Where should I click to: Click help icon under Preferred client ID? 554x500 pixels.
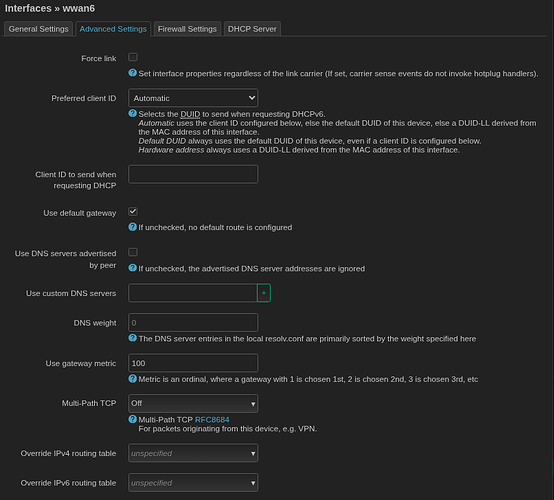(x=132, y=113)
